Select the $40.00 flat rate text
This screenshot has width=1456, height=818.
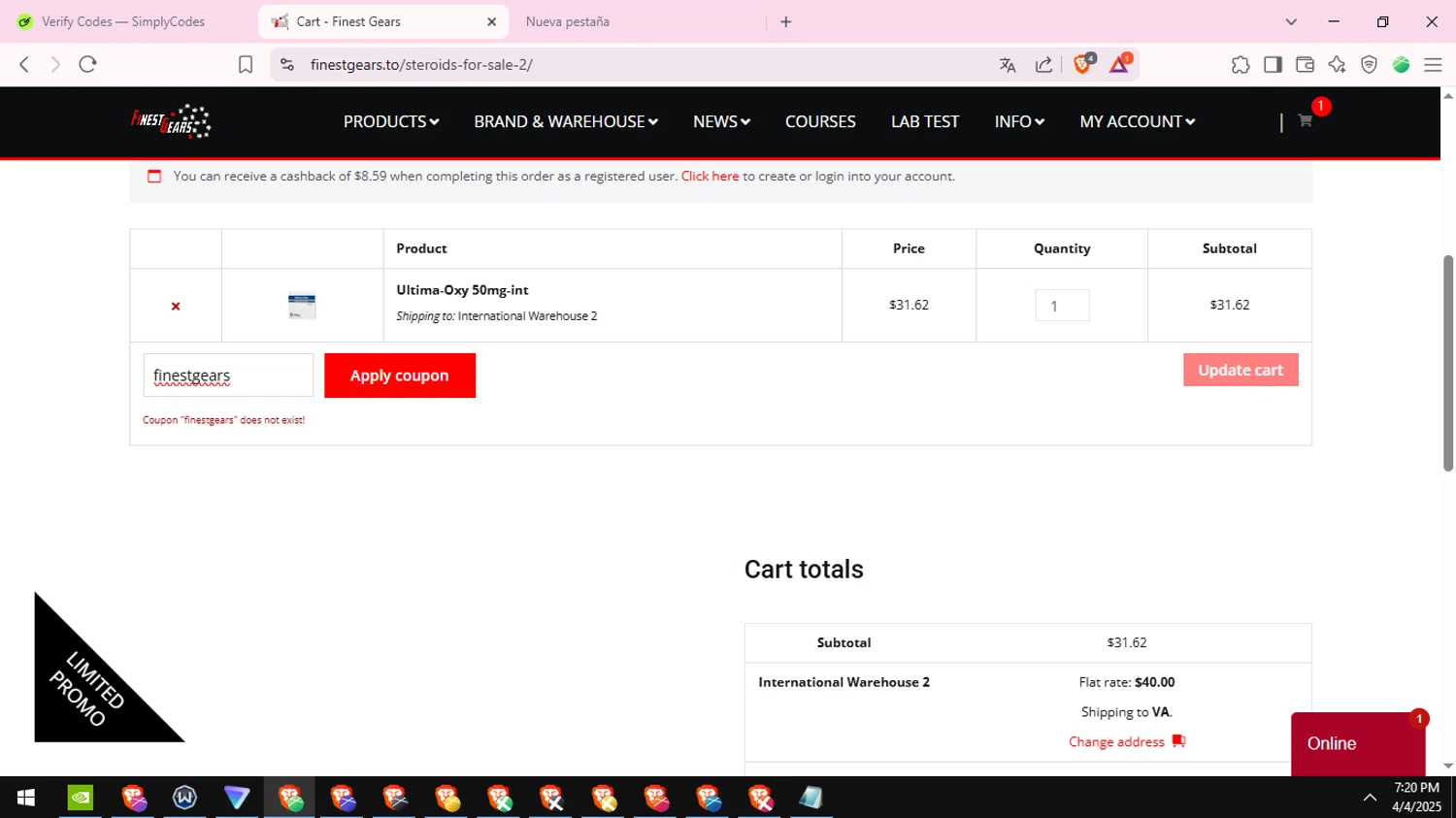(1154, 682)
